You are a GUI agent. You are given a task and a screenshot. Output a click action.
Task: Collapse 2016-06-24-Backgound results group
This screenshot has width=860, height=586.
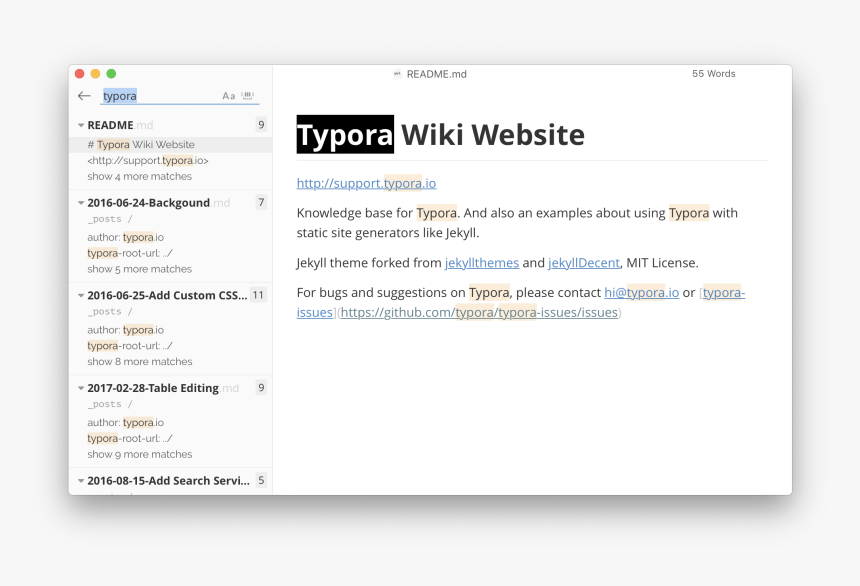tap(81, 202)
